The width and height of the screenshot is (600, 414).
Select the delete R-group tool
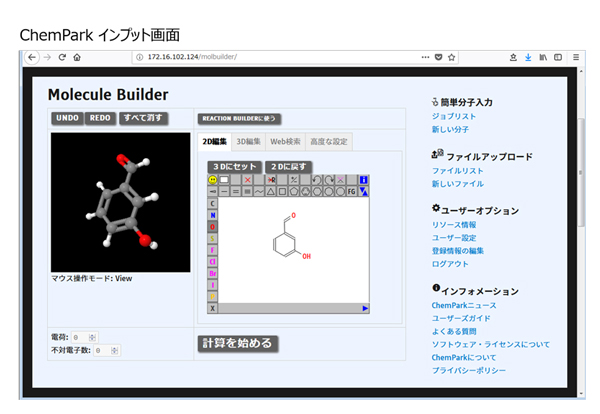[x=271, y=179]
